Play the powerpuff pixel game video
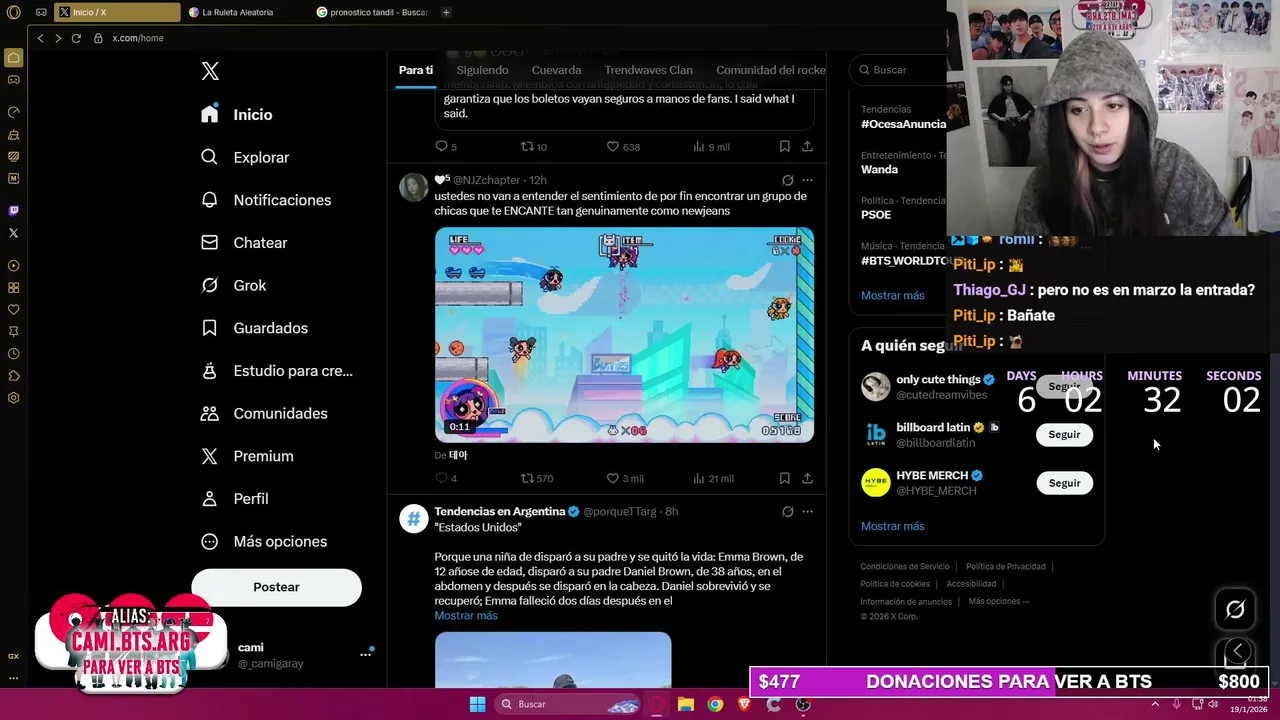This screenshot has width=1280, height=720. pos(624,335)
